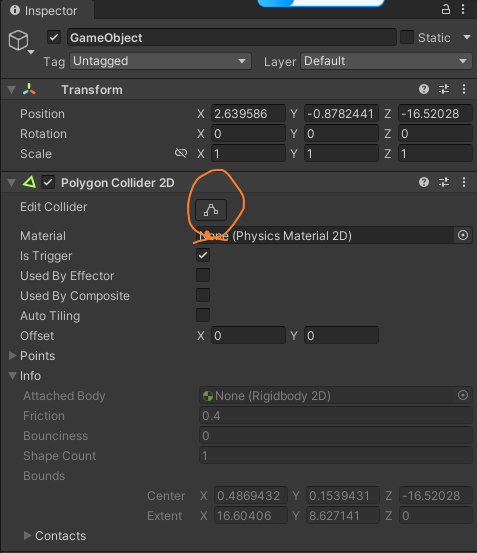The height and width of the screenshot is (553, 477).
Task: Open Inspector window options menu
Action: point(463,10)
